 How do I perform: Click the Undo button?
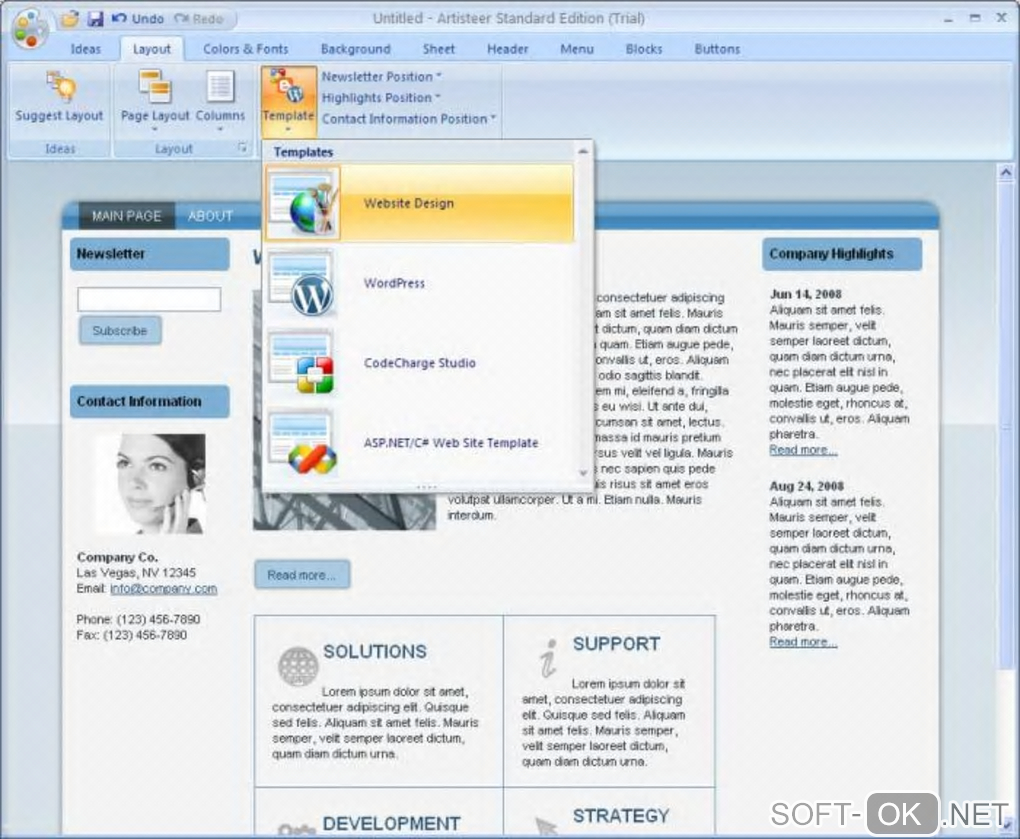tap(138, 19)
